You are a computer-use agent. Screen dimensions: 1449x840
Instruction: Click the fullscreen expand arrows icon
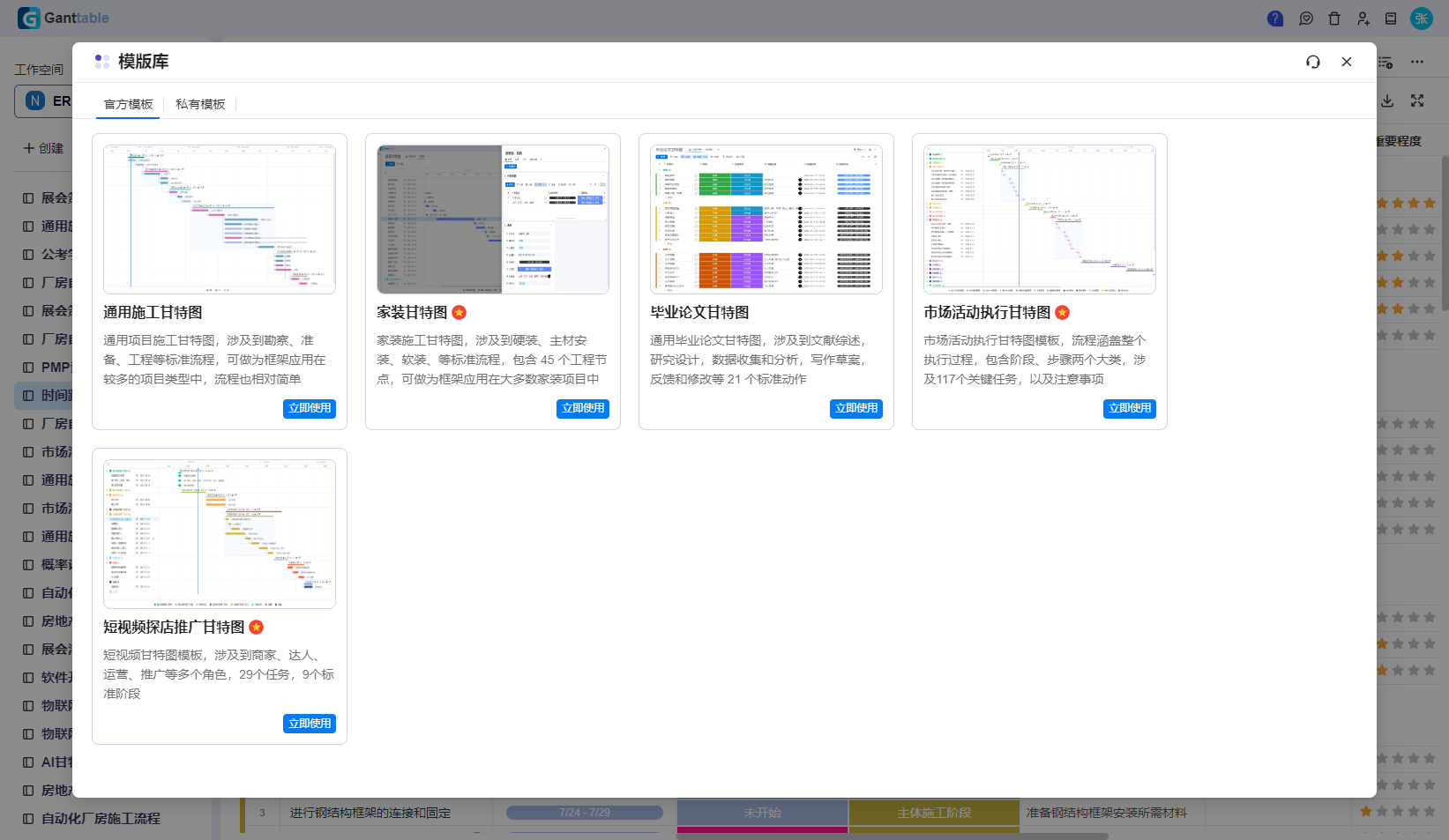(1417, 101)
